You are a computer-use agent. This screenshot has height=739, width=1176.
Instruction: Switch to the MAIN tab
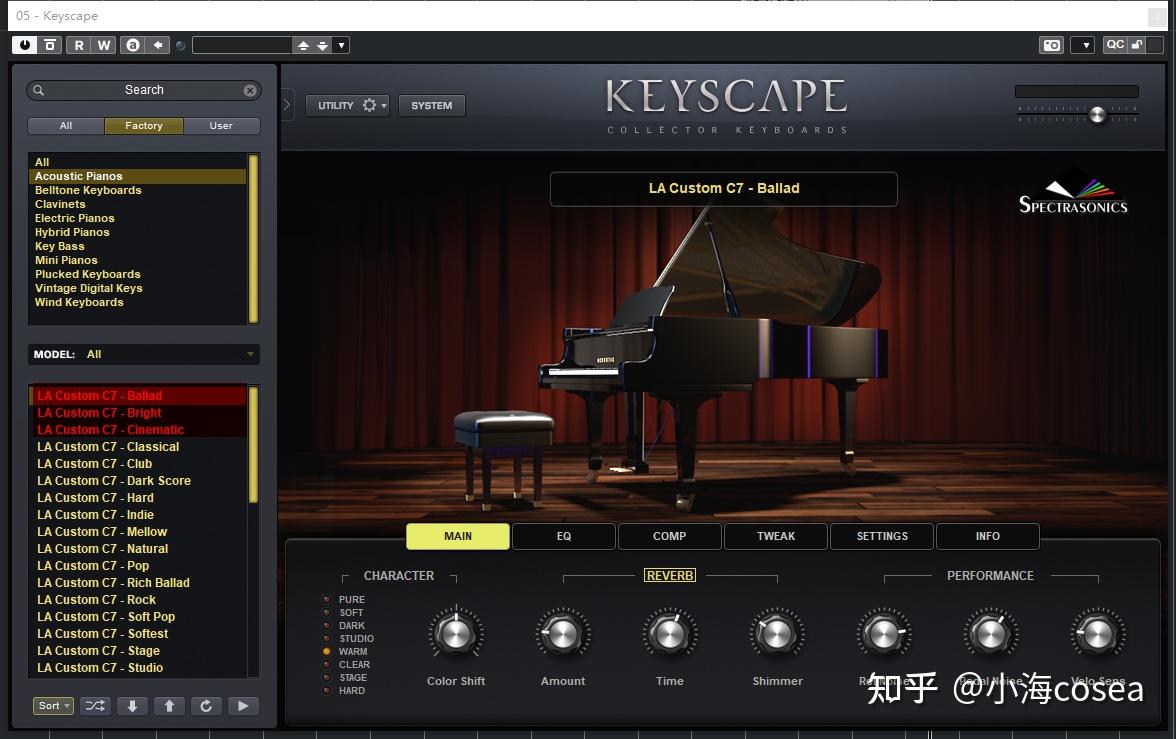click(x=458, y=536)
